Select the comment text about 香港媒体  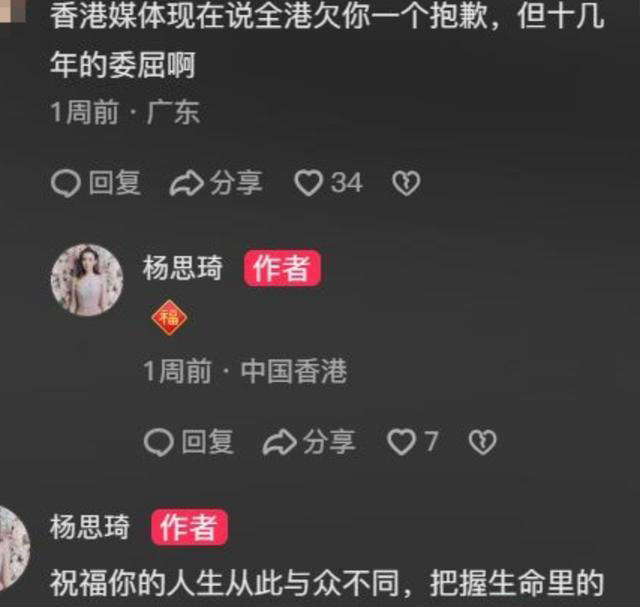coord(327,41)
